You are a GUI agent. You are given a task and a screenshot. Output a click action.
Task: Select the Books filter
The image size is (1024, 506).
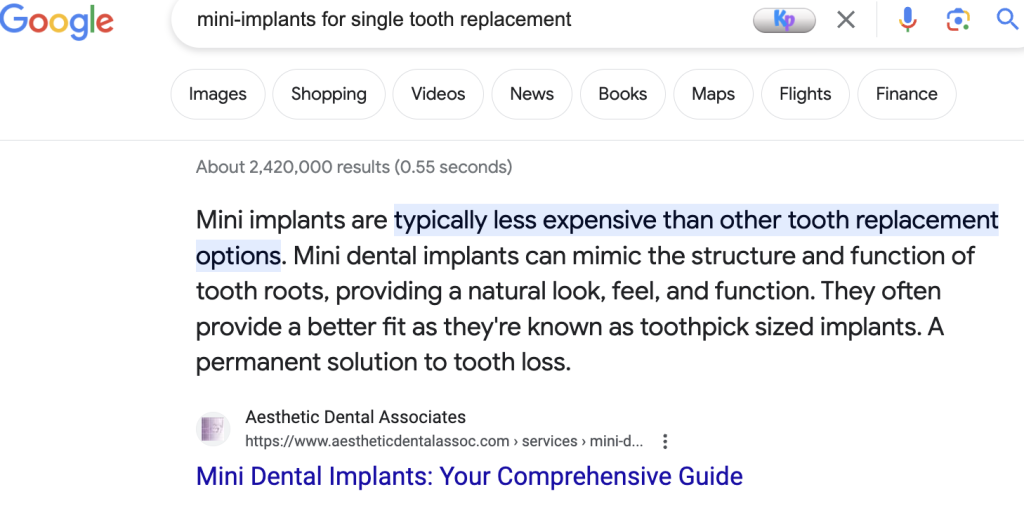tap(622, 94)
